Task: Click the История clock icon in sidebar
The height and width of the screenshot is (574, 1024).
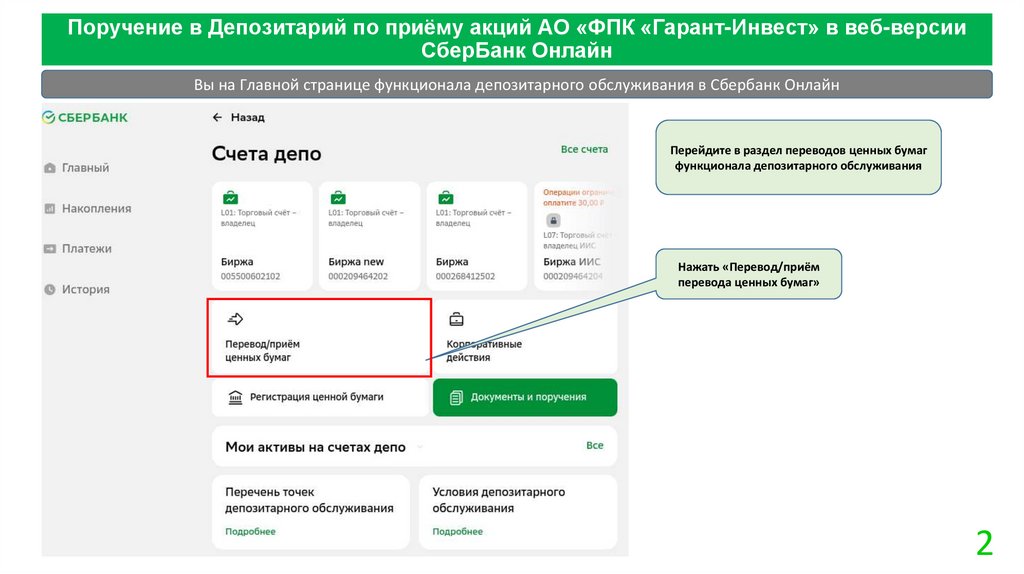Action: (x=50, y=289)
